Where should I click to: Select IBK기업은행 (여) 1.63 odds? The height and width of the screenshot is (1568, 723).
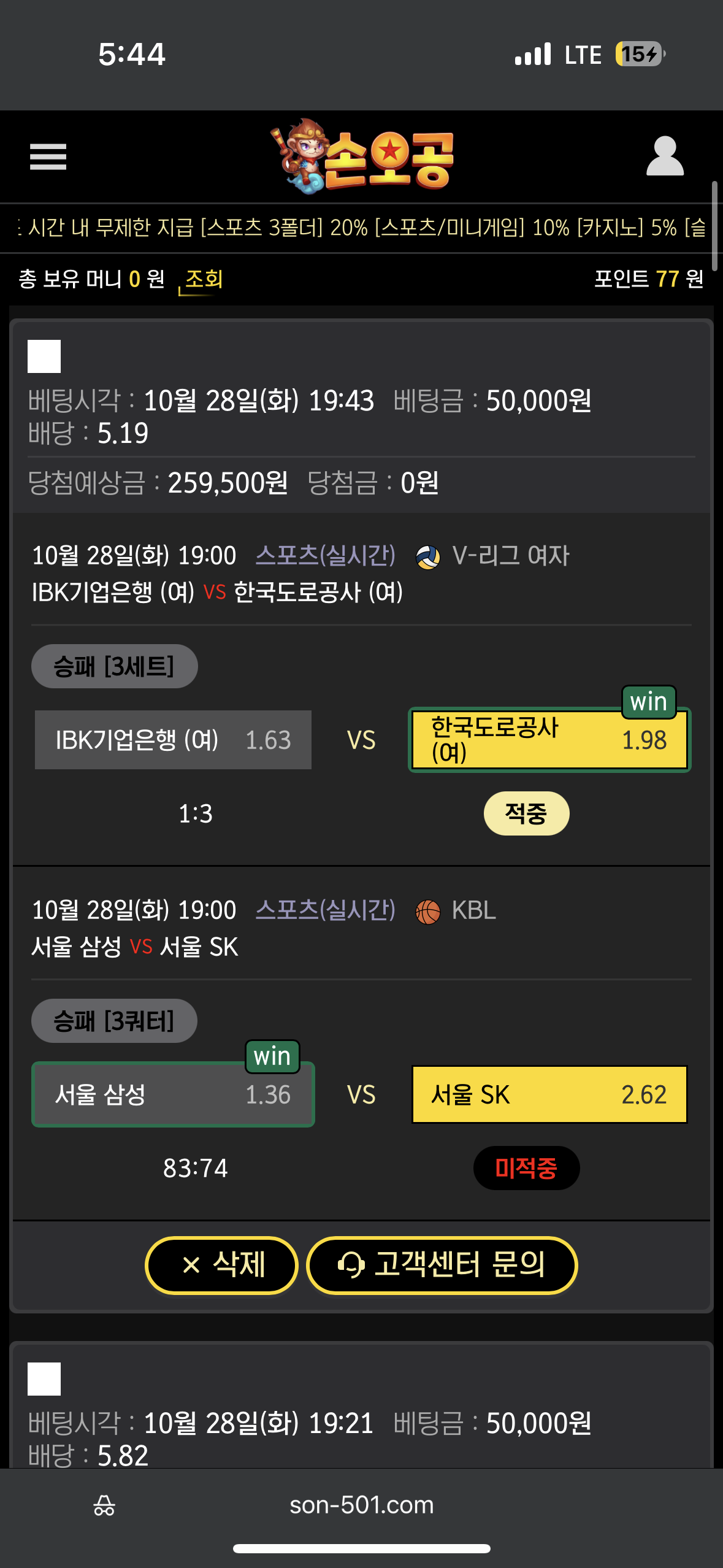click(x=173, y=740)
